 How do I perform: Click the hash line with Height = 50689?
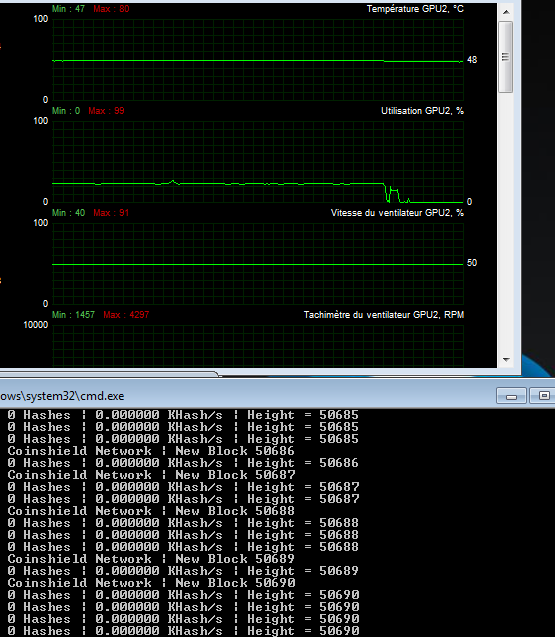183,571
